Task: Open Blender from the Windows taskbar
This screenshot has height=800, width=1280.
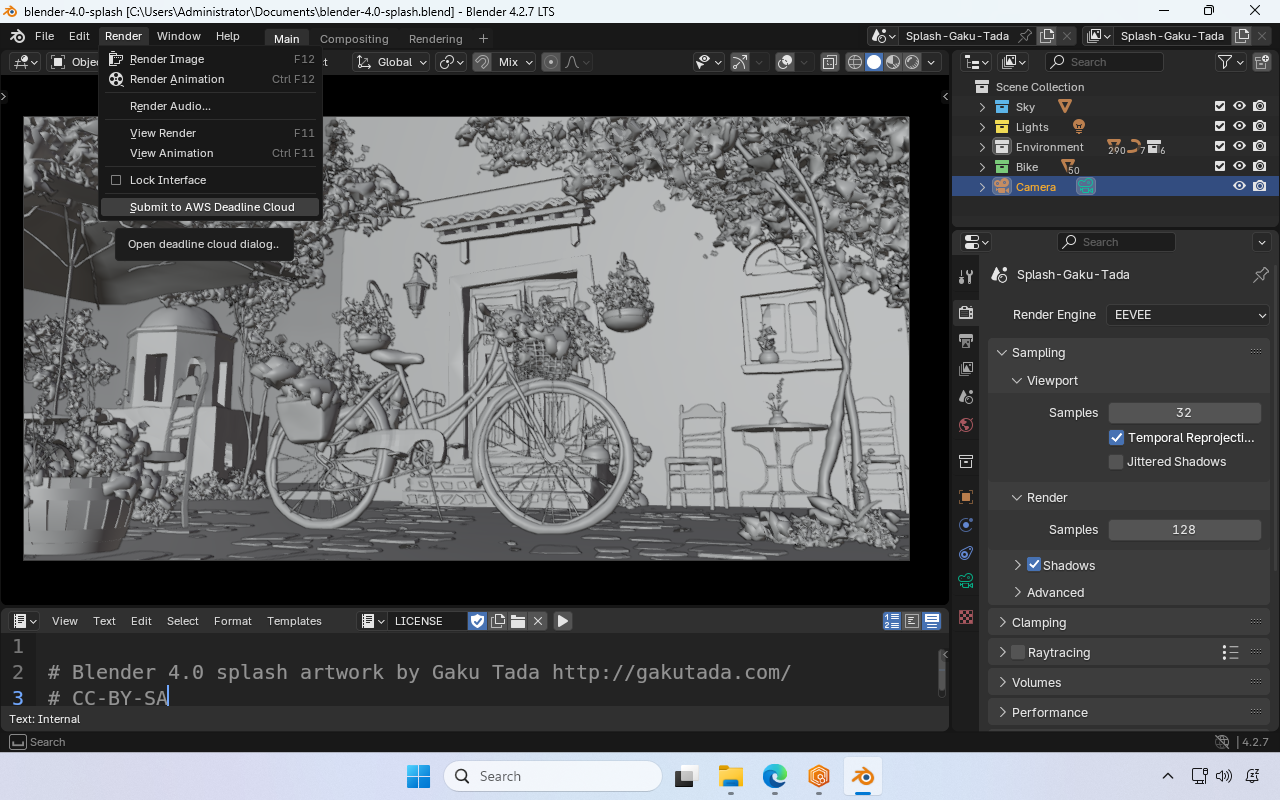Action: tap(861, 776)
